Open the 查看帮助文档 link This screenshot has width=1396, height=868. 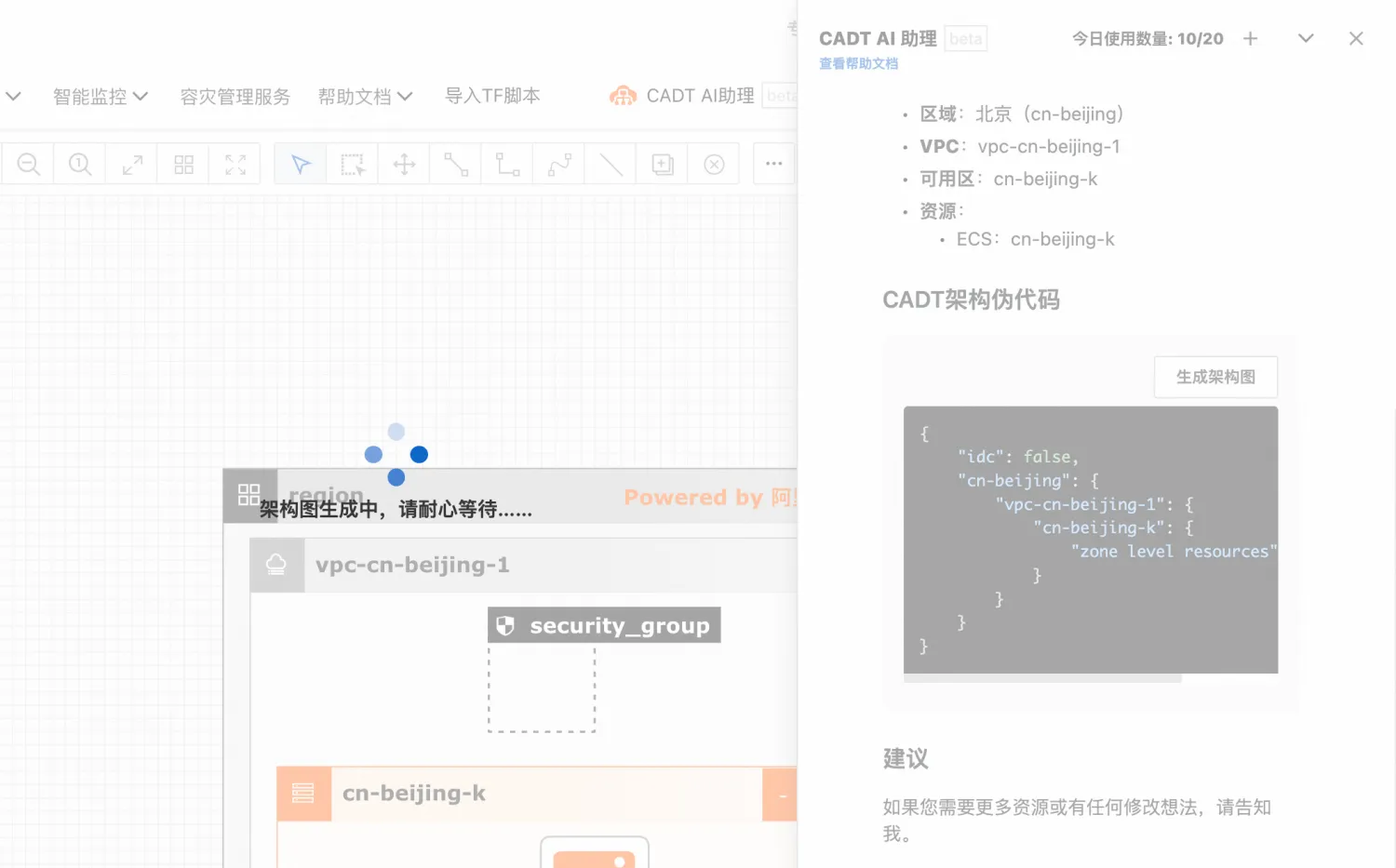858,63
